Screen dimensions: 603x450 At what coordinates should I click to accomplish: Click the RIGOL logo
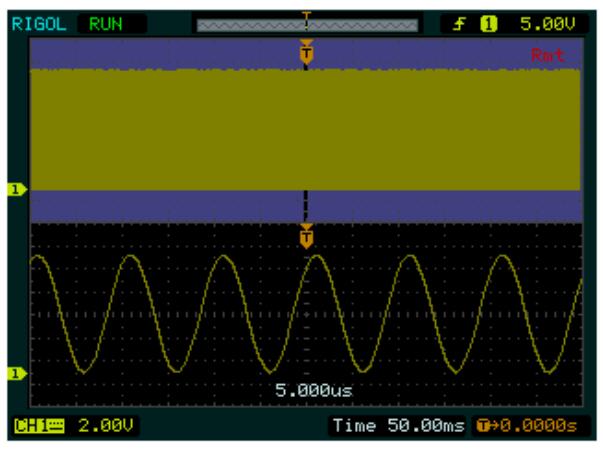pos(30,19)
